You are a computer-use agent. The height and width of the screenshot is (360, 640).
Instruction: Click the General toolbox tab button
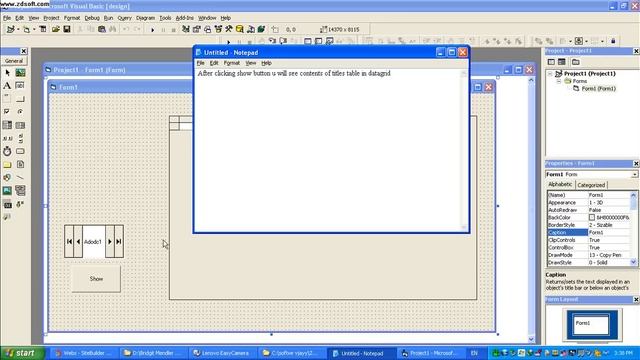click(x=14, y=61)
